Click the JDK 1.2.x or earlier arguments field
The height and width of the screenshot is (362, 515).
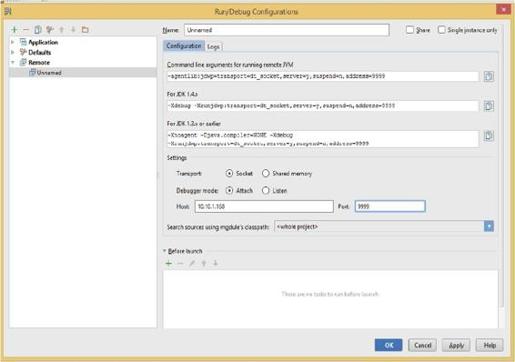tap(323, 139)
